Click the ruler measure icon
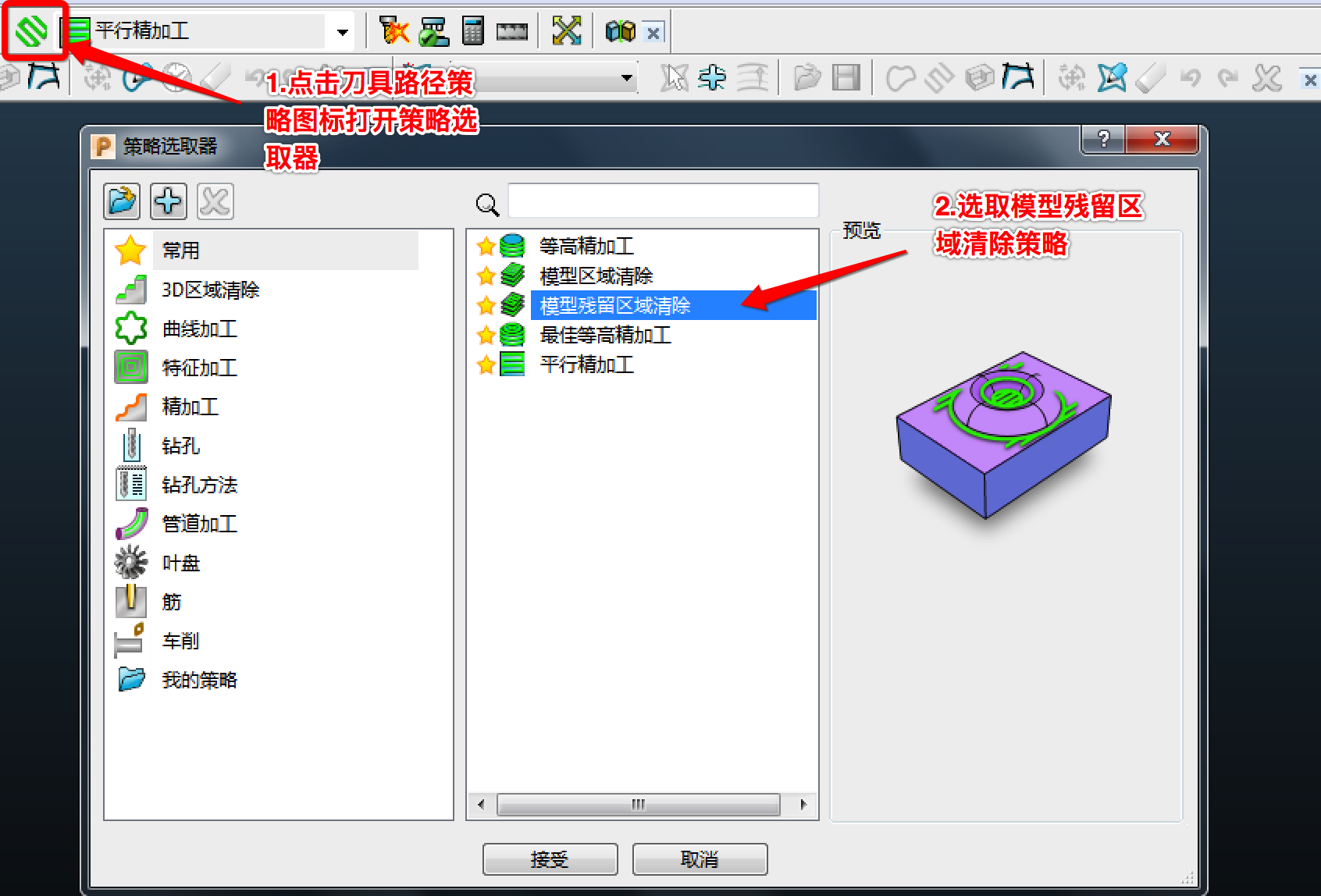This screenshot has width=1321, height=896. coord(512,32)
